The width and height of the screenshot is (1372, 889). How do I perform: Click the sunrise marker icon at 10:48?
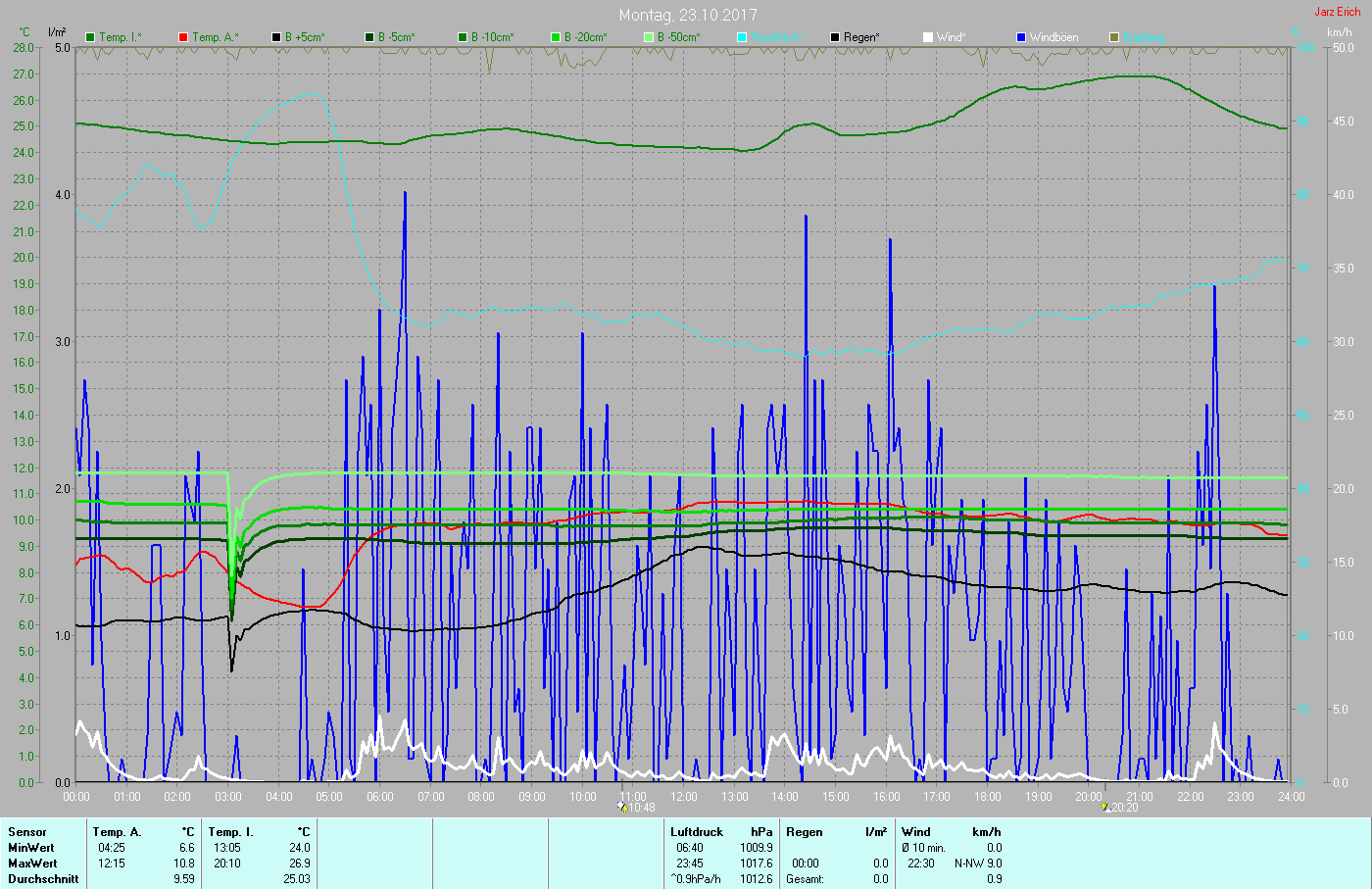pos(622,808)
